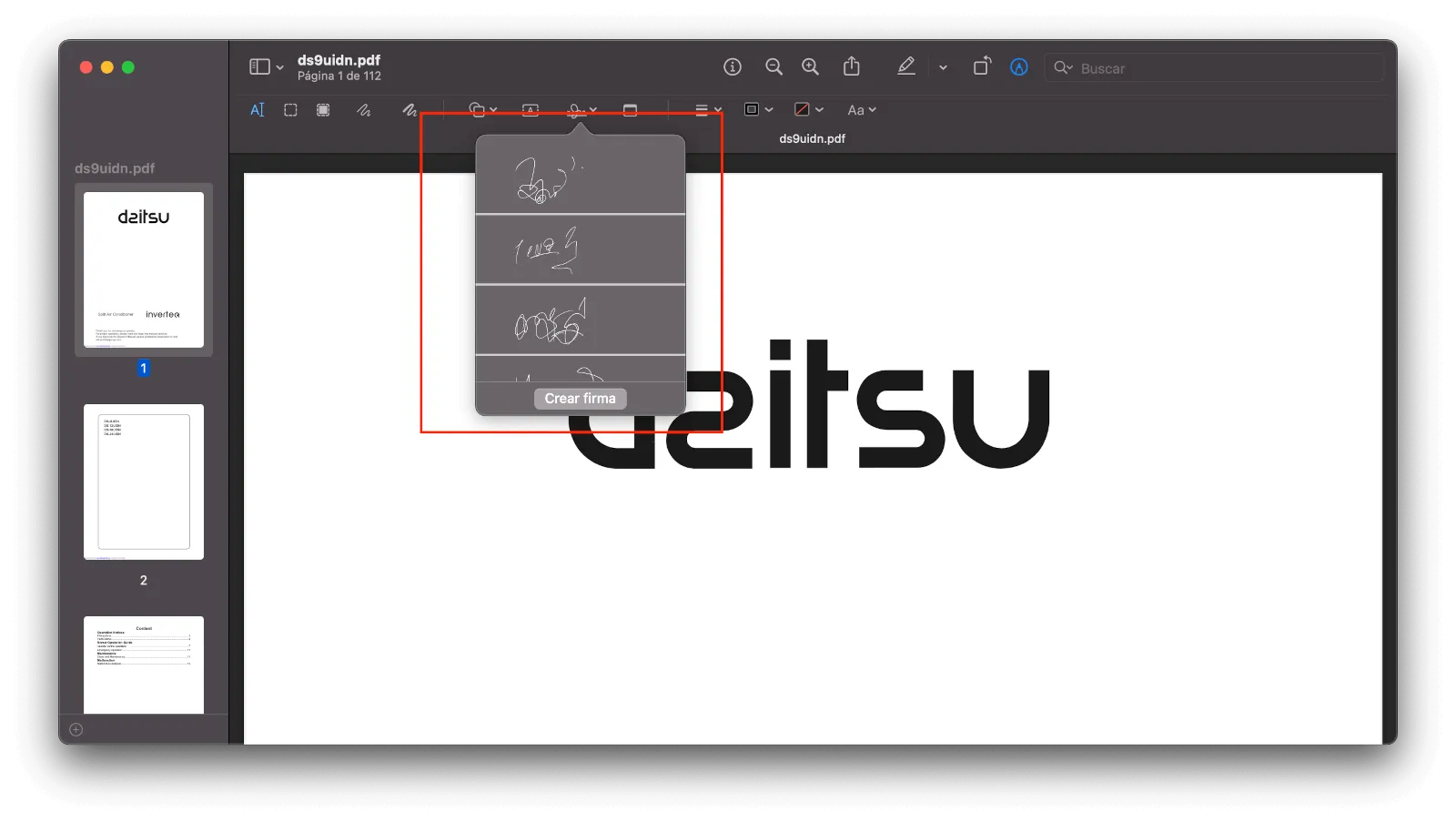Rotate the page left
Screen dimensions: 1456x822
(981, 67)
